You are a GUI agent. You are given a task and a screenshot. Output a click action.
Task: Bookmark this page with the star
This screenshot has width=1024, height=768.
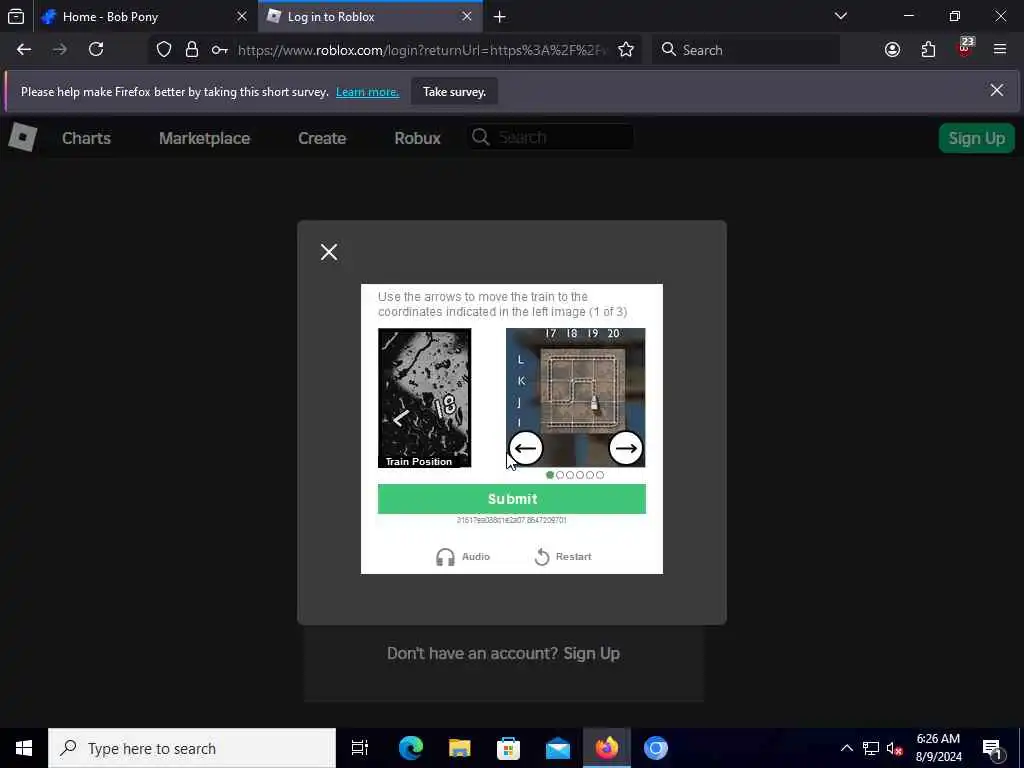point(626,50)
